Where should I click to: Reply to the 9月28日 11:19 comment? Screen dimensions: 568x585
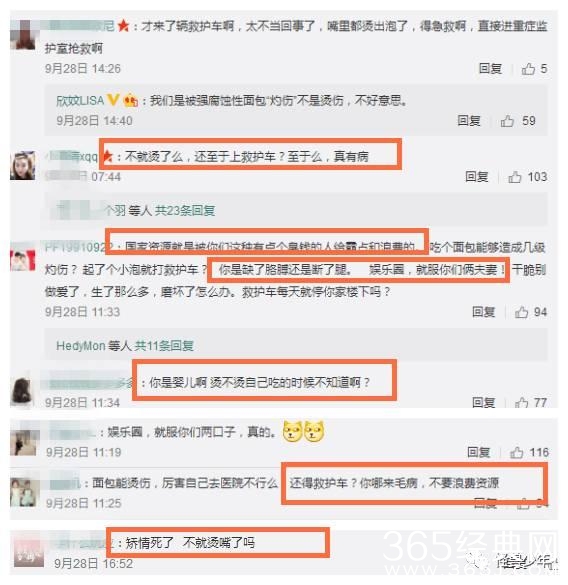479,452
